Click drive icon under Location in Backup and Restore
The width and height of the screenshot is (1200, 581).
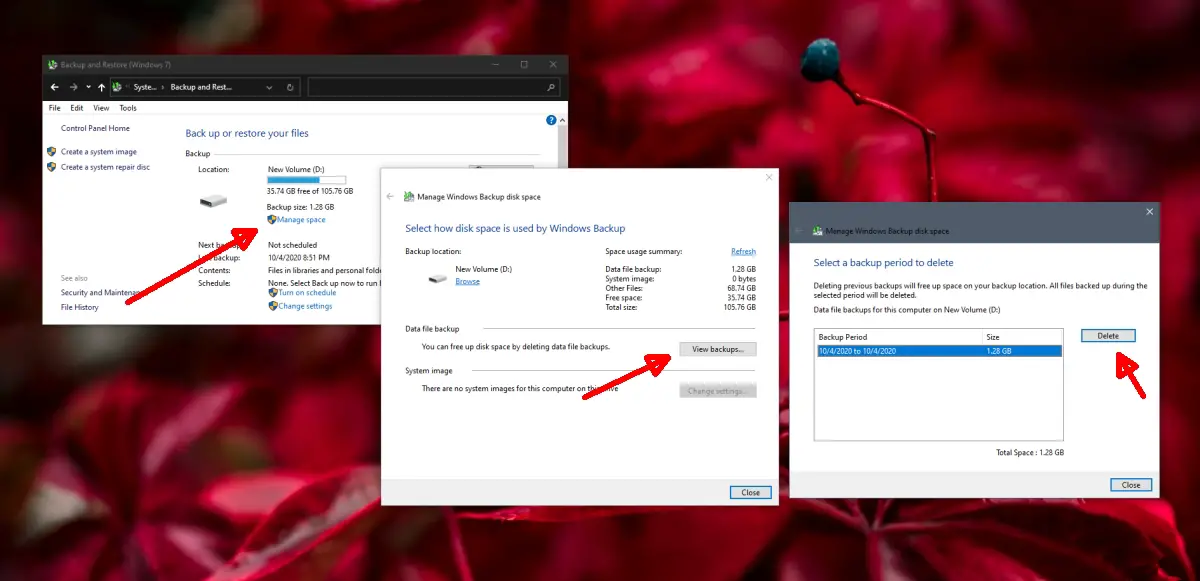coord(214,202)
